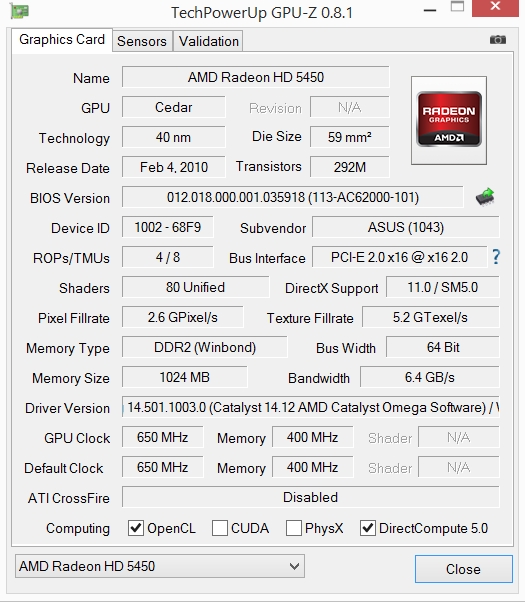Click the camera screenshot icon
525x602 pixels.
click(x=497, y=40)
